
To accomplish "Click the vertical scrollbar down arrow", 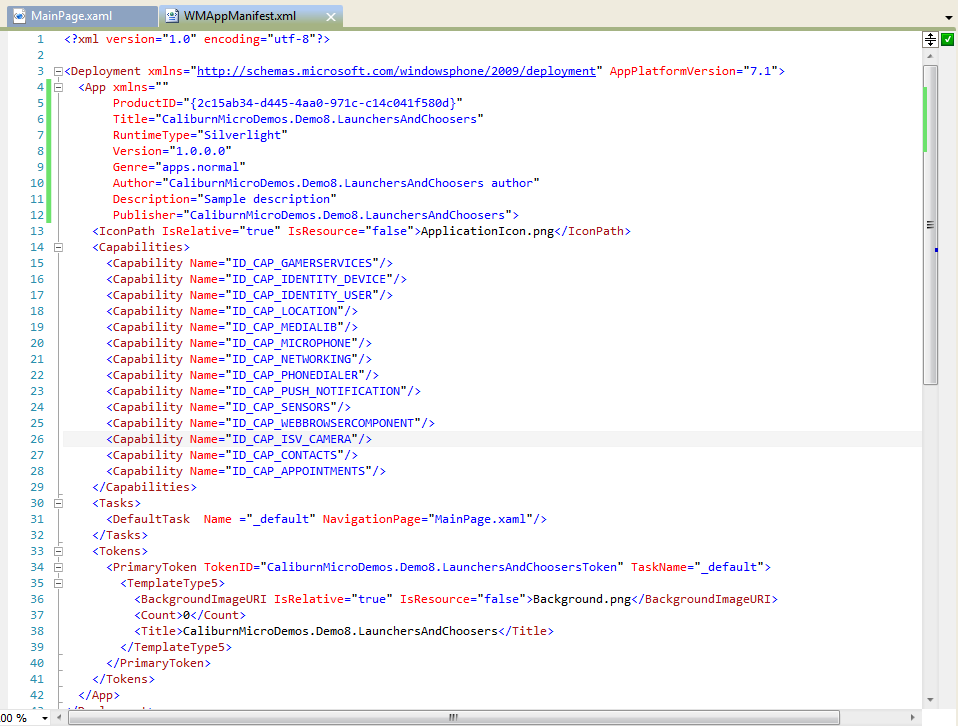I will tap(930, 700).
